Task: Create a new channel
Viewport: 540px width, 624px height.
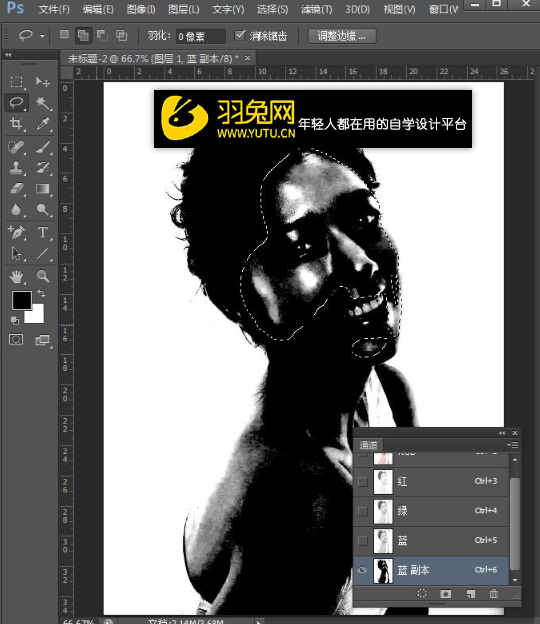Action: 470,594
